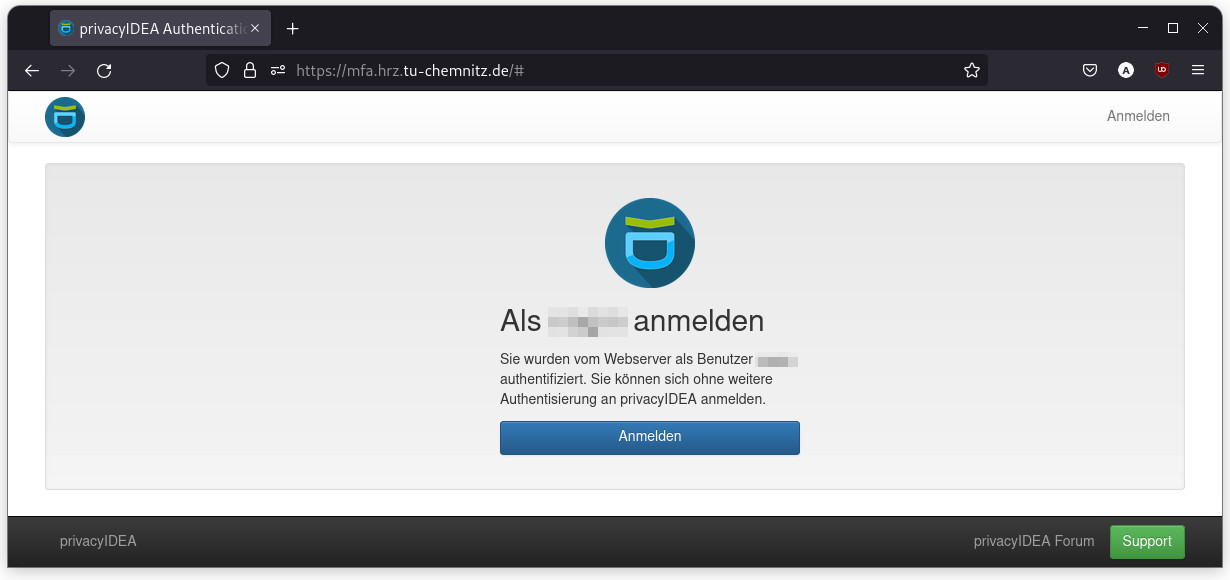Open the Firefox hamburger application menu
The height and width of the screenshot is (580, 1230).
(x=1198, y=70)
